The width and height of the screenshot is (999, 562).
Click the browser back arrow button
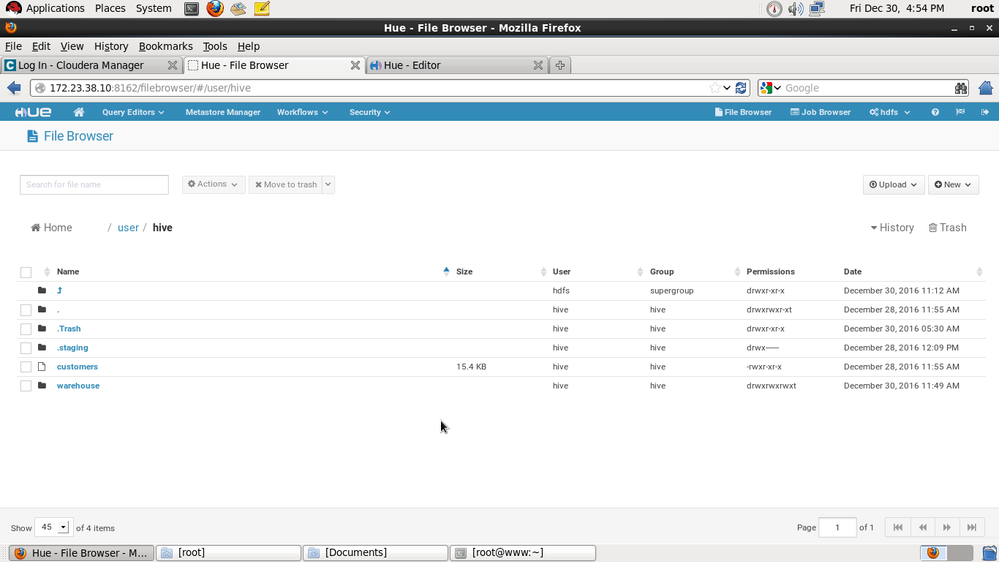pyautogui.click(x=14, y=88)
